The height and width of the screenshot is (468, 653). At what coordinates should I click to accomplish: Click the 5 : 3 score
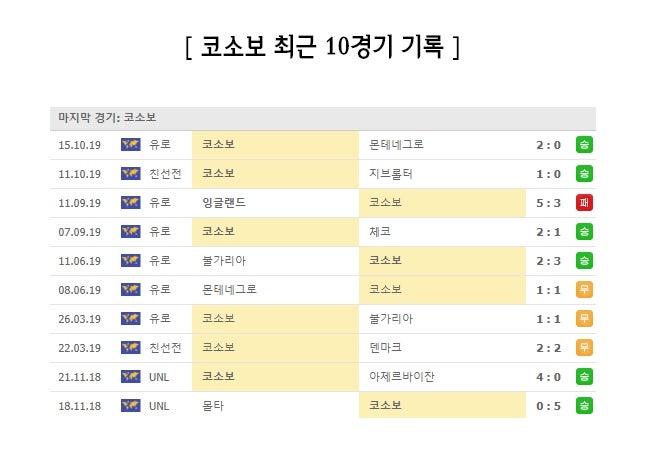point(548,203)
